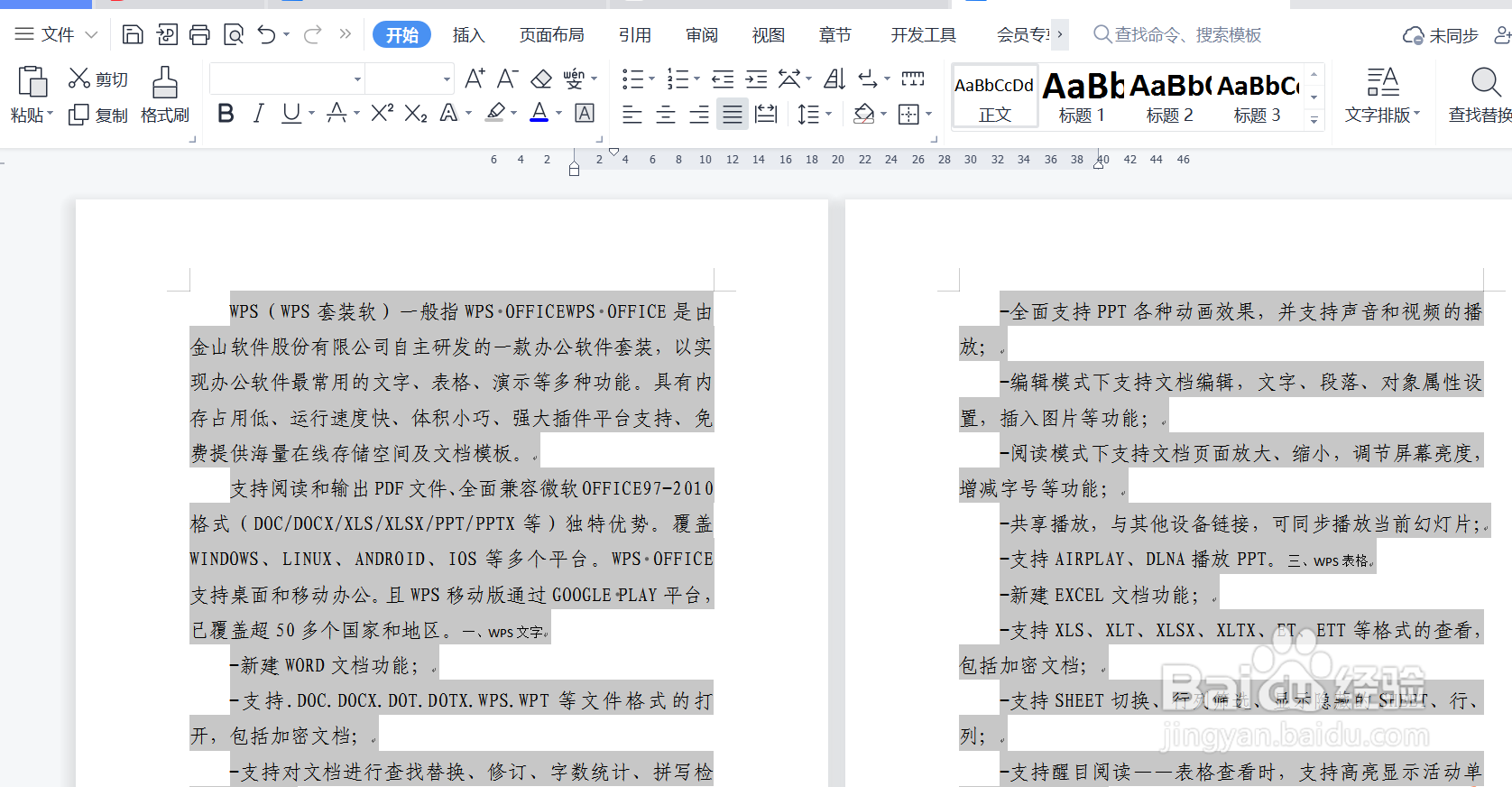The image size is (1512, 787).
Task: Open line spacing dropdown
Action: (x=829, y=114)
